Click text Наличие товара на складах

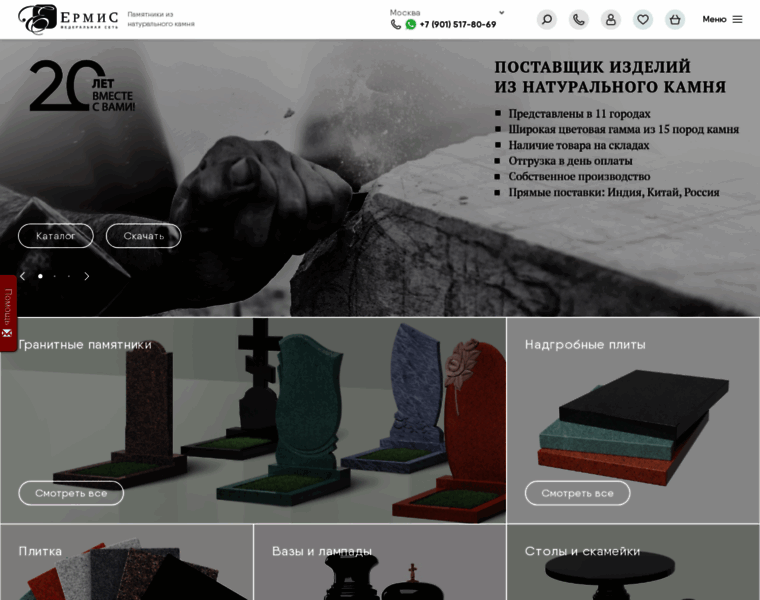579,145
